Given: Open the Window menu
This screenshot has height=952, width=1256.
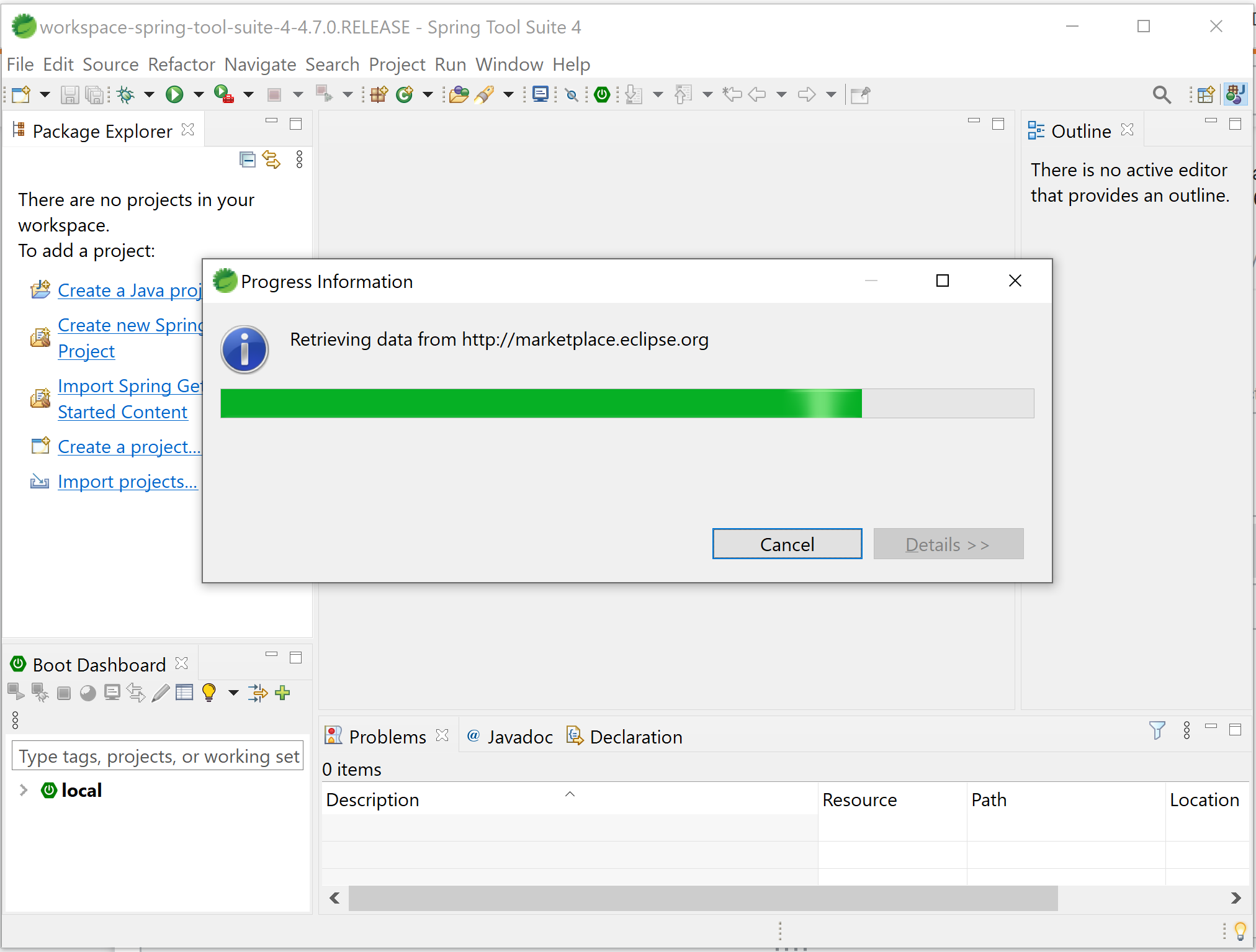Looking at the screenshot, I should tap(509, 65).
